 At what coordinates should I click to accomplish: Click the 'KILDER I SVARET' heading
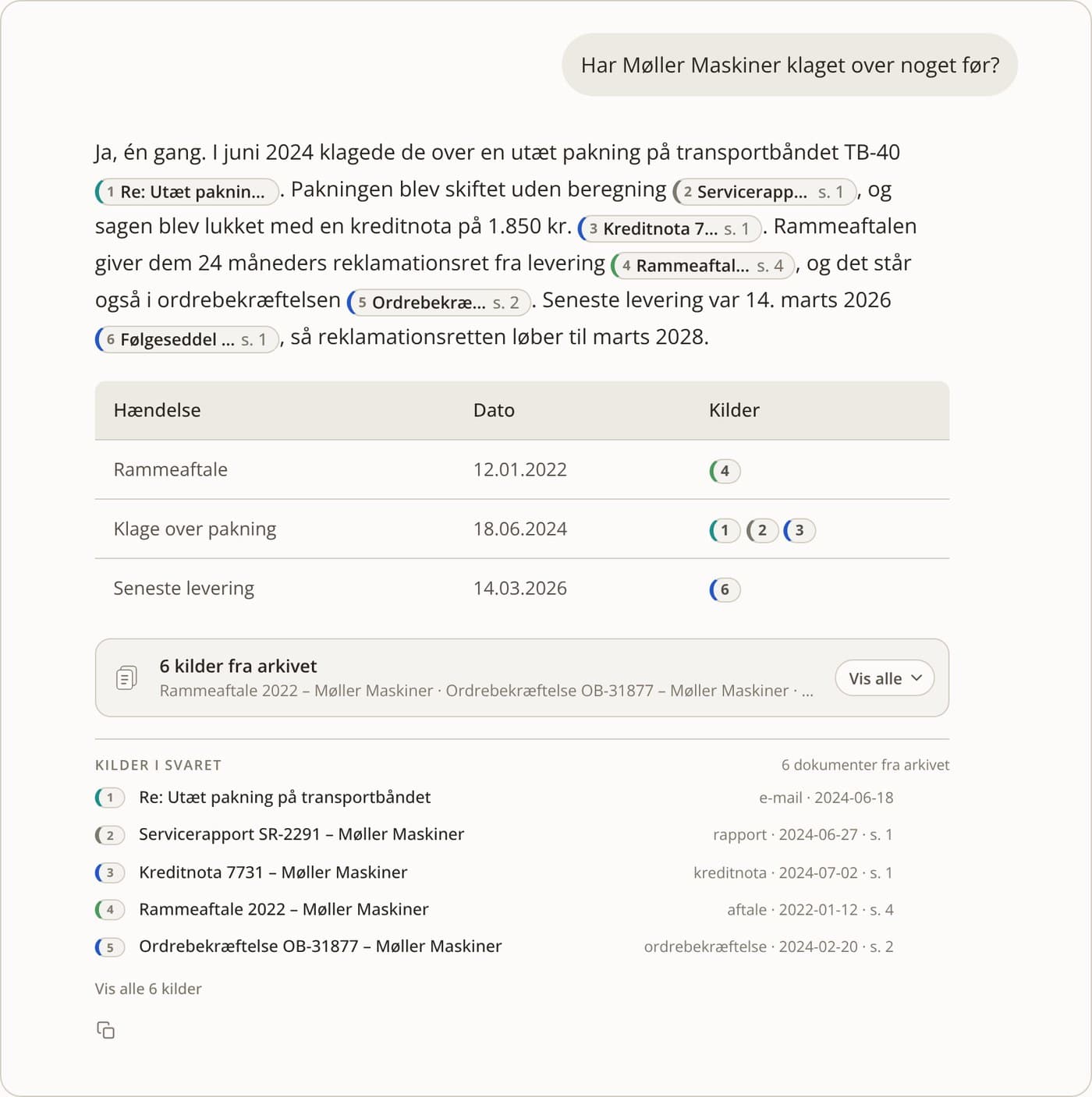point(158,765)
